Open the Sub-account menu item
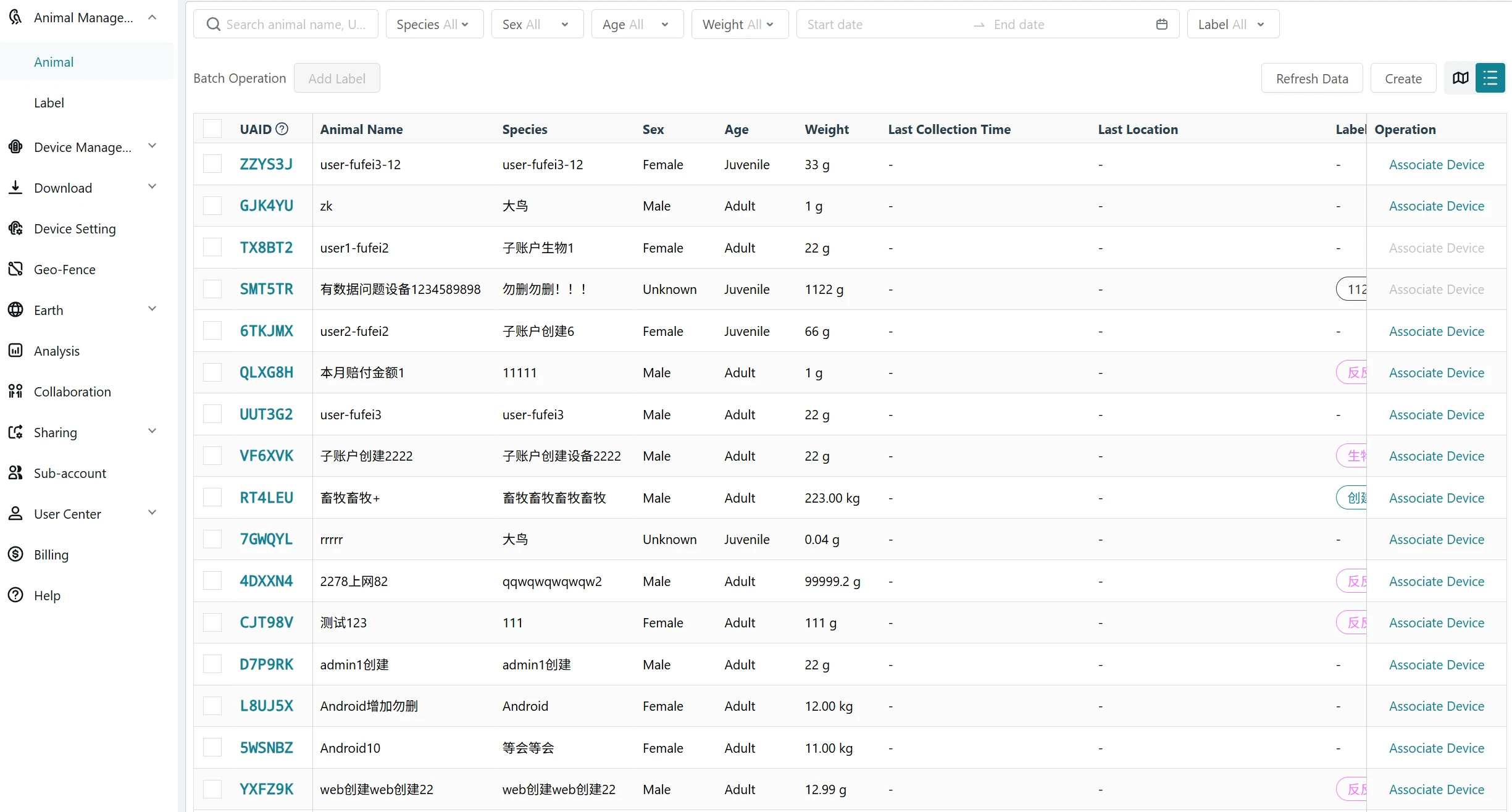 pos(69,473)
